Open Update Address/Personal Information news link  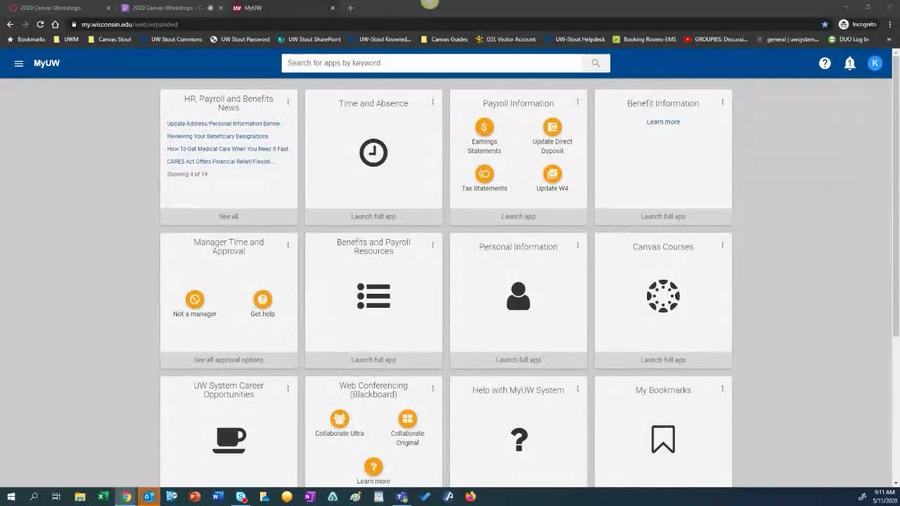click(x=224, y=123)
